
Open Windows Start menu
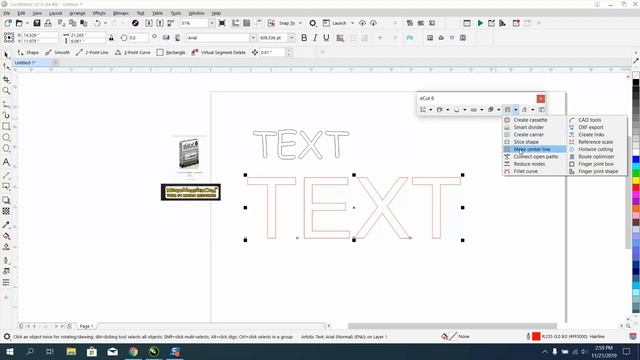pyautogui.click(x=9, y=351)
